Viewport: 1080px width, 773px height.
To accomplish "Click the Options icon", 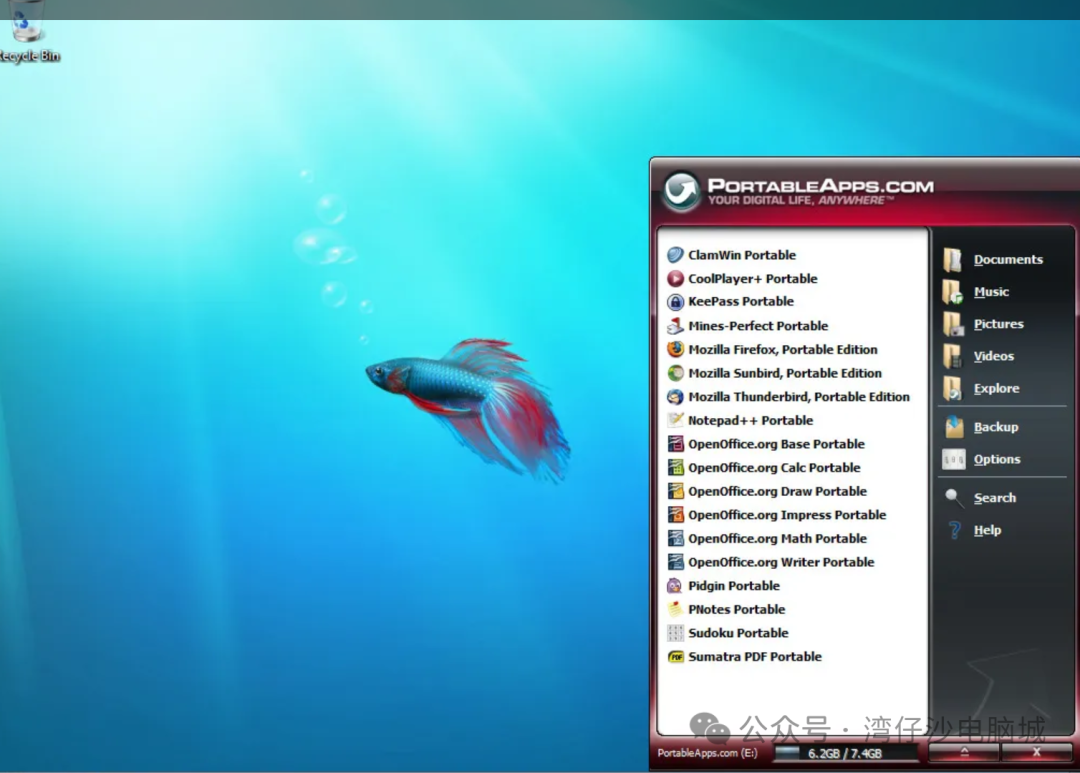I will pos(954,459).
